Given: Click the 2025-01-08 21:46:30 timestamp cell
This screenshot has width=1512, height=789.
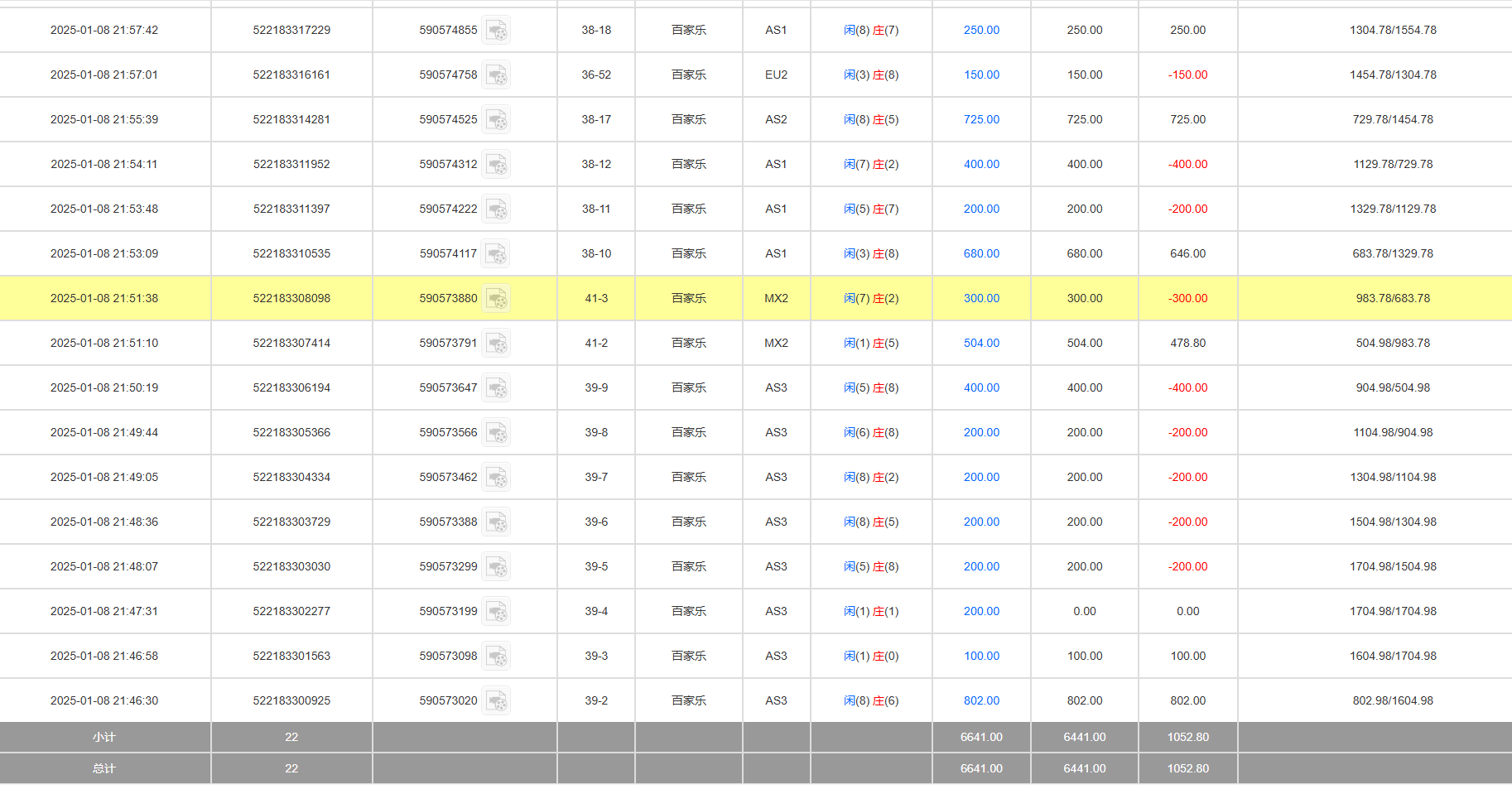Looking at the screenshot, I should (x=104, y=700).
